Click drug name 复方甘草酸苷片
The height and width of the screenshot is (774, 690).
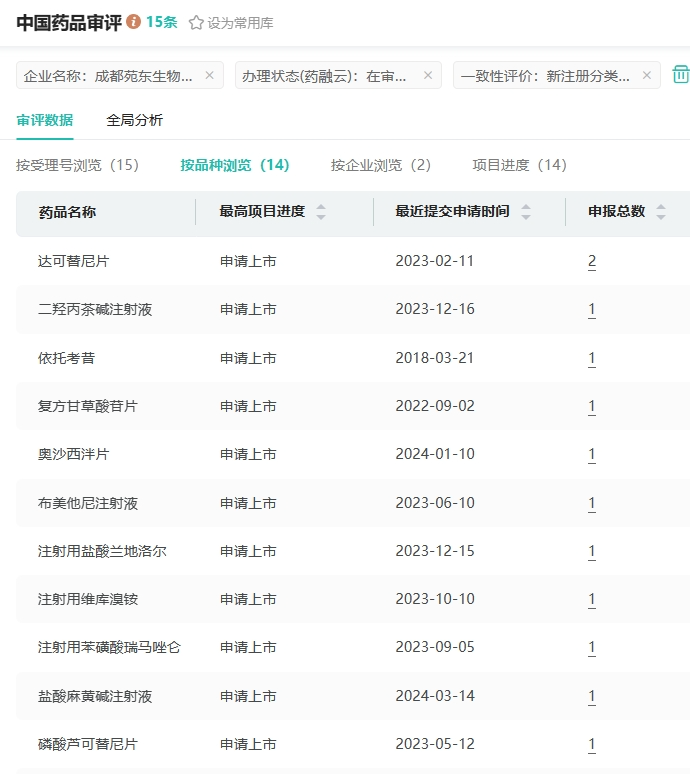(87, 406)
